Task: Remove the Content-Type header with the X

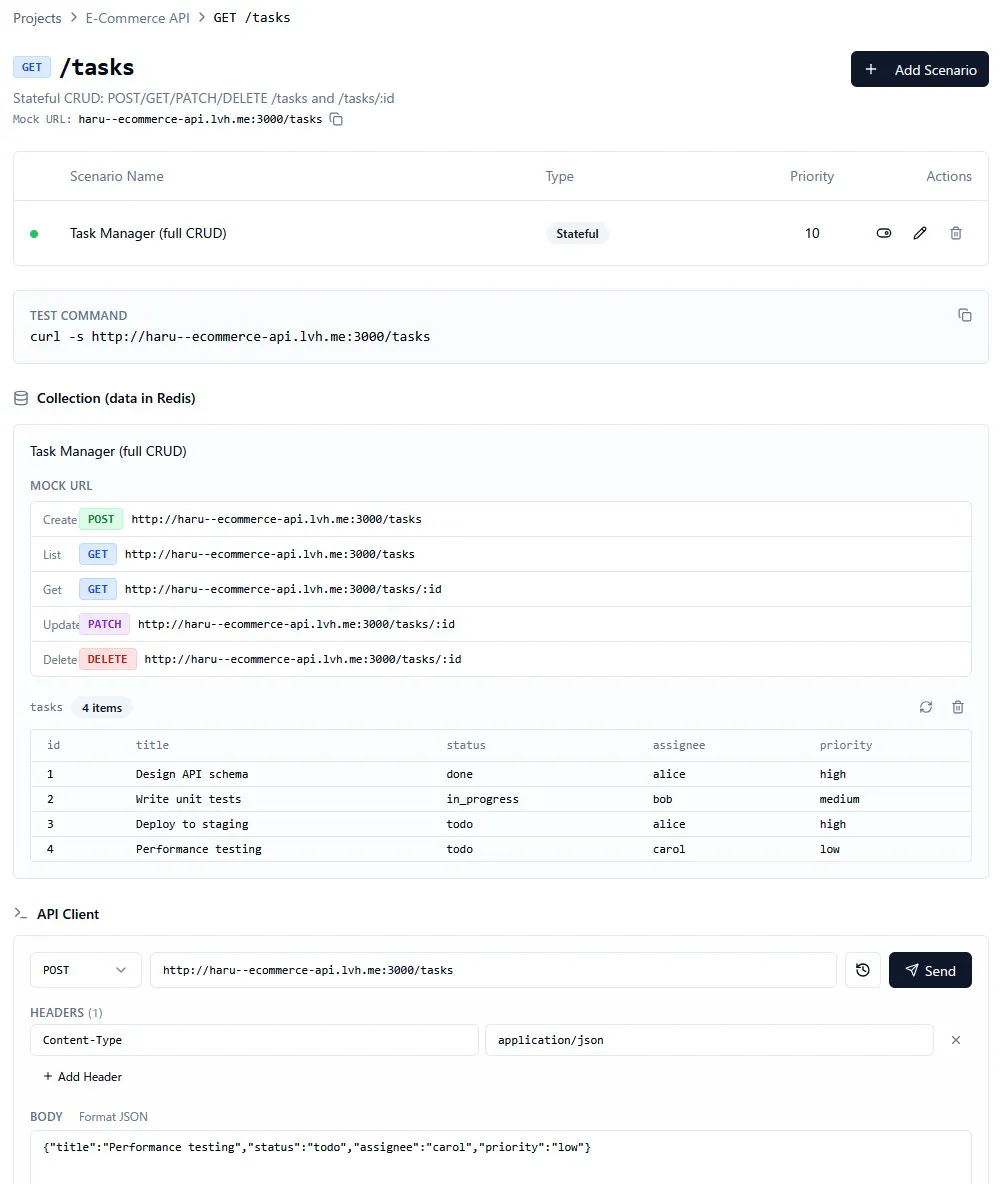Action: pyautogui.click(x=956, y=1040)
